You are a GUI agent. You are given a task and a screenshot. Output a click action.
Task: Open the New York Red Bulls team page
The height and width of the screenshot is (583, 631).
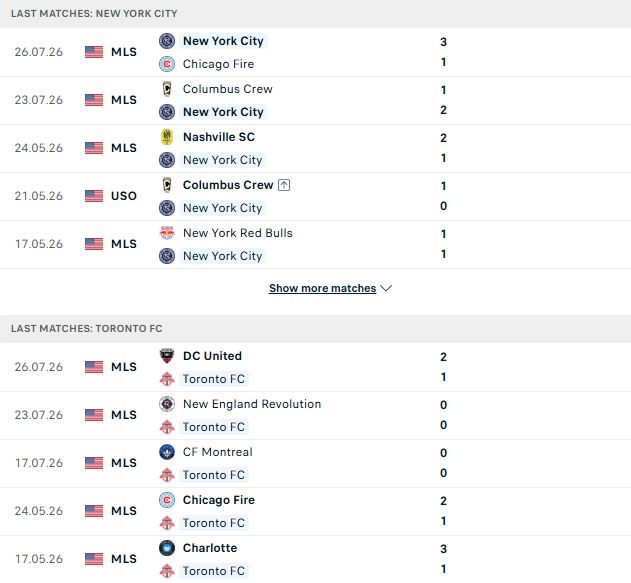click(x=237, y=233)
